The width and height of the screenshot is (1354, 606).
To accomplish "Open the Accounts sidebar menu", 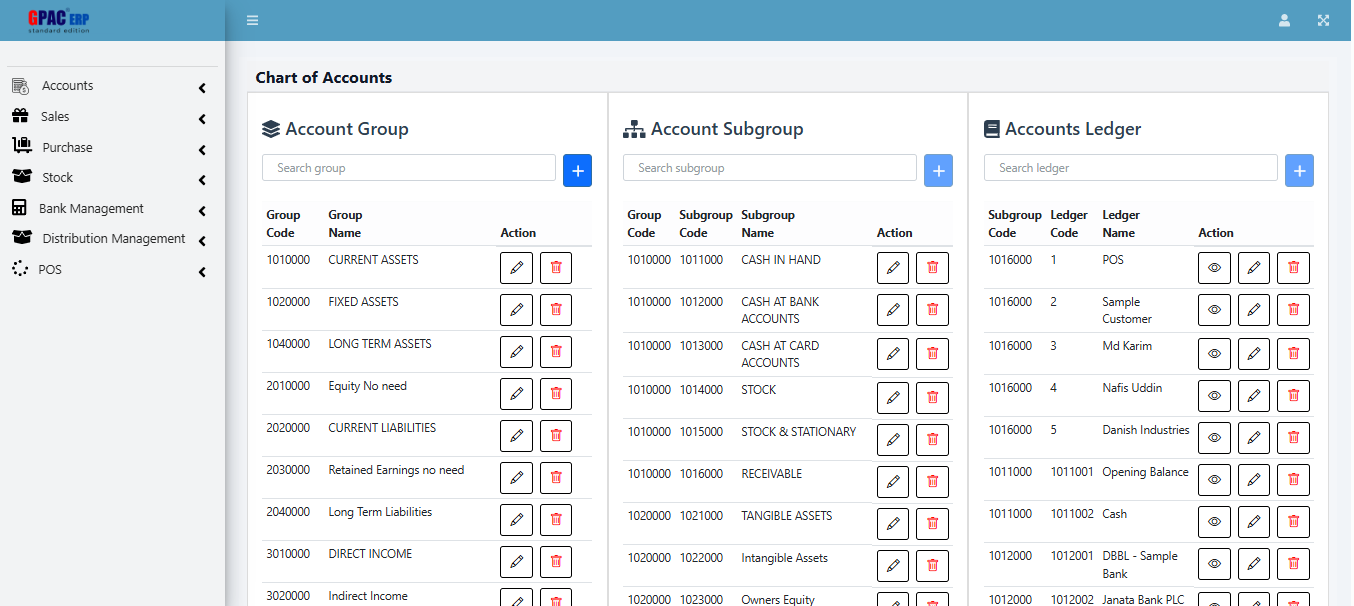I will click(110, 86).
